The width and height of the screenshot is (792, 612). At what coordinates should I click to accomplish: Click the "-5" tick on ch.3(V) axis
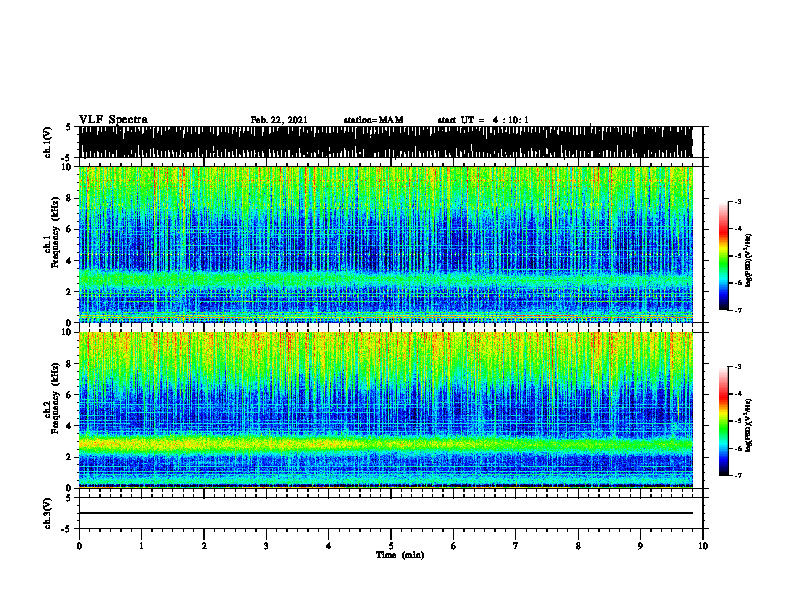67,529
